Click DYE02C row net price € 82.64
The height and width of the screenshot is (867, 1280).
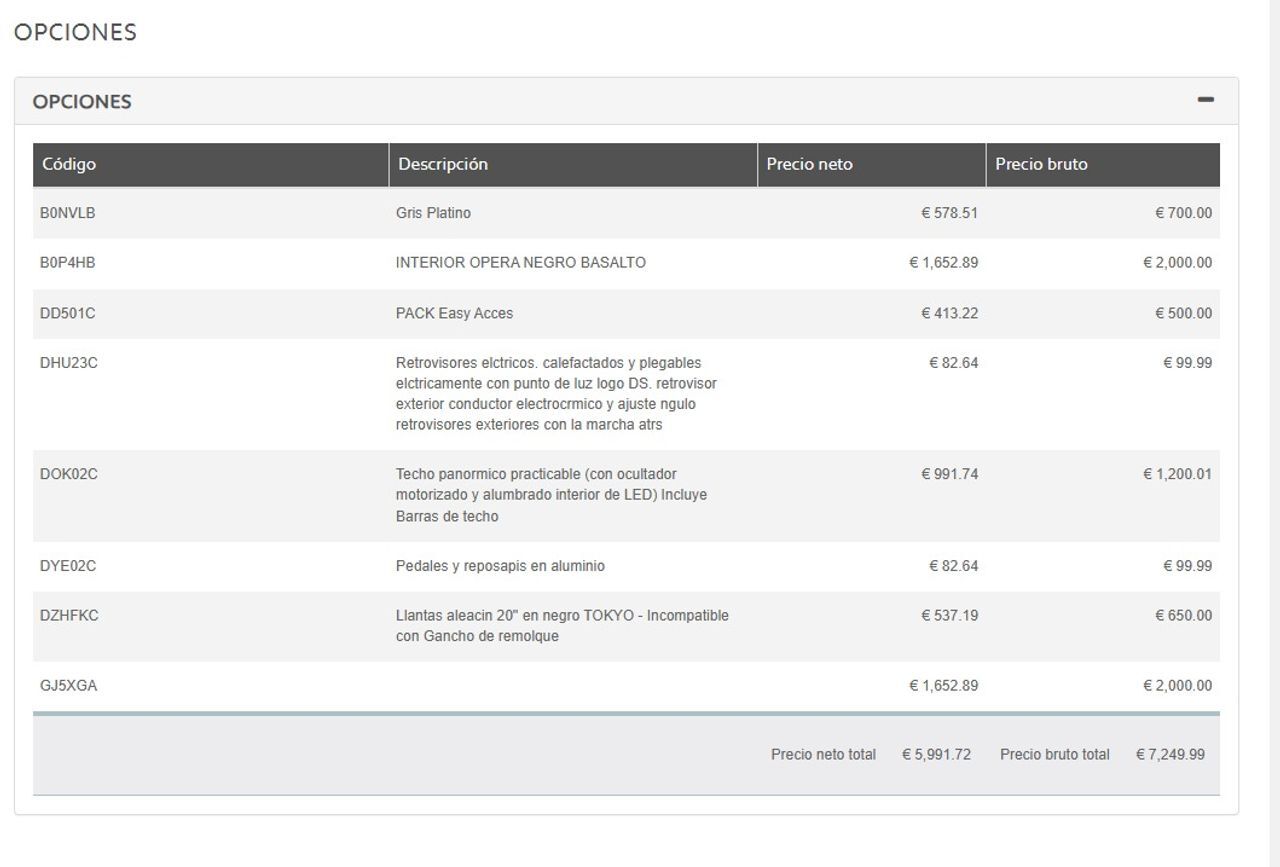click(953, 566)
